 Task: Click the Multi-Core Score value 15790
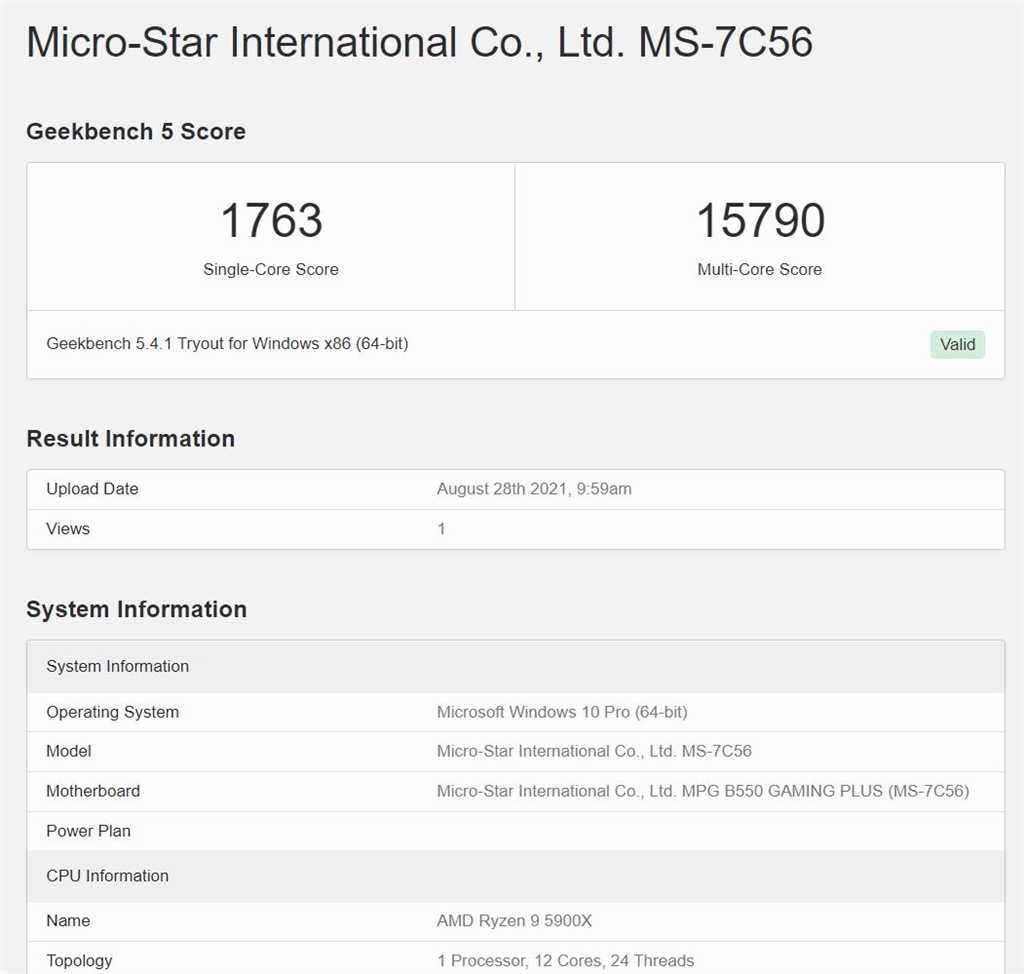click(x=760, y=221)
